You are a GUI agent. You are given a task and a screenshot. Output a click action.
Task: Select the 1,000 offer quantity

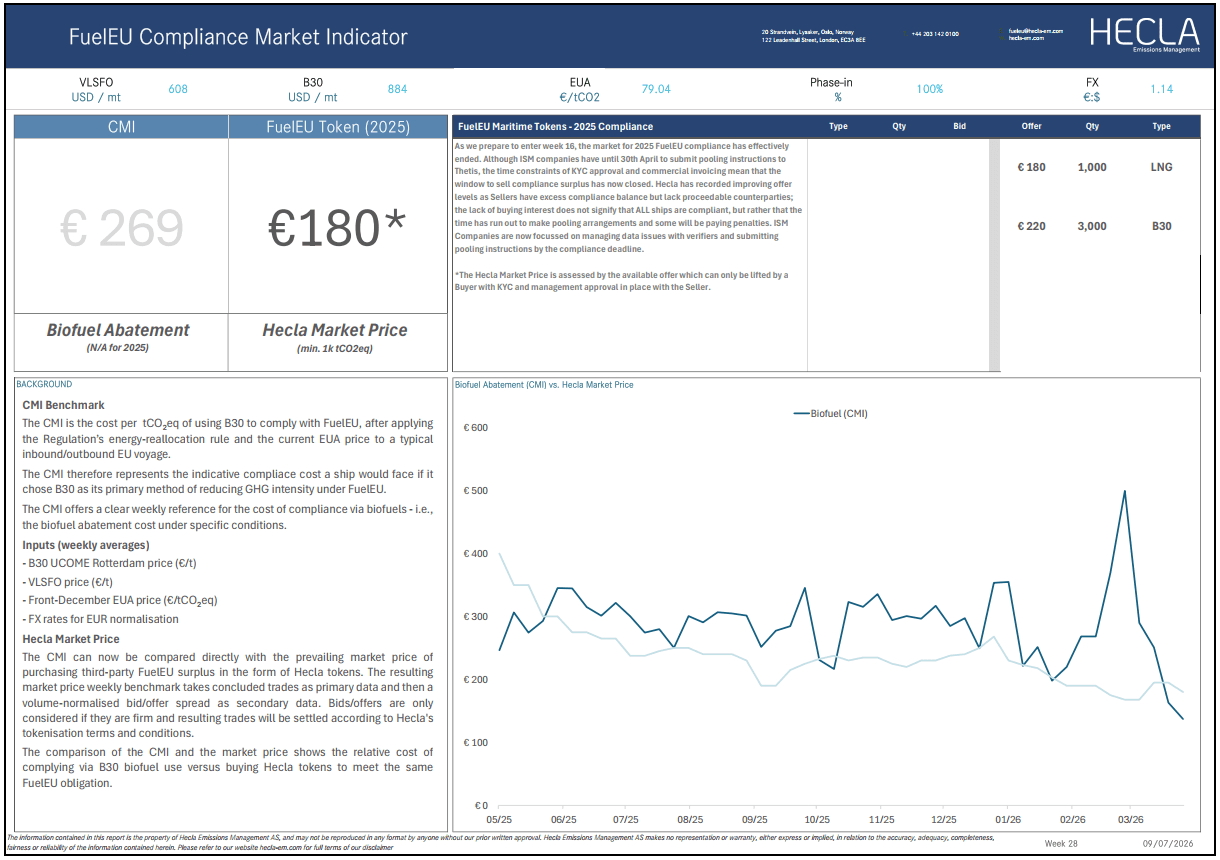[x=1092, y=167]
